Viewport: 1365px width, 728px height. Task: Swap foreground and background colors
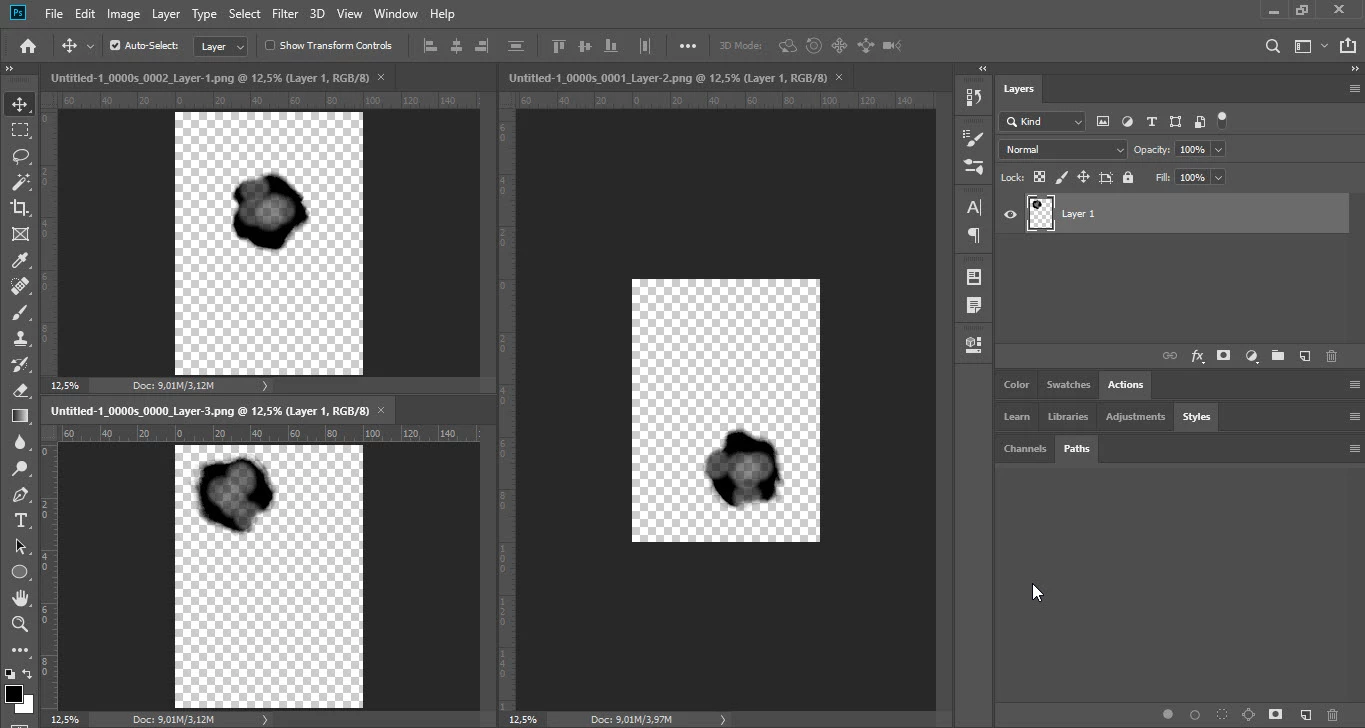coord(27,675)
